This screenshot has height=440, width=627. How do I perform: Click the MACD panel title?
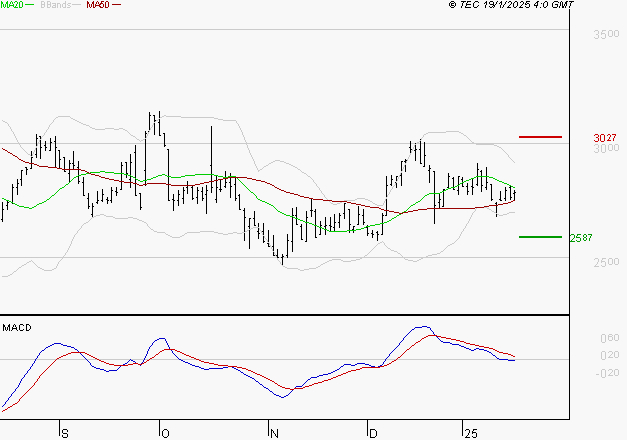tap(17, 327)
